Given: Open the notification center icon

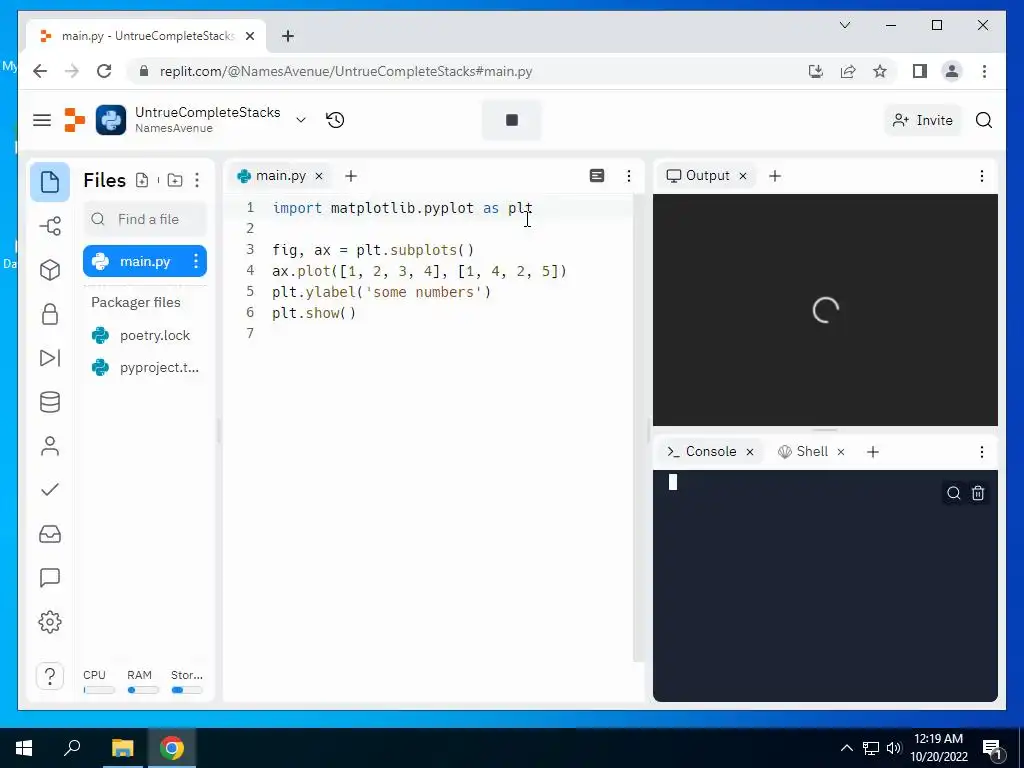Looking at the screenshot, I should click(x=991, y=748).
